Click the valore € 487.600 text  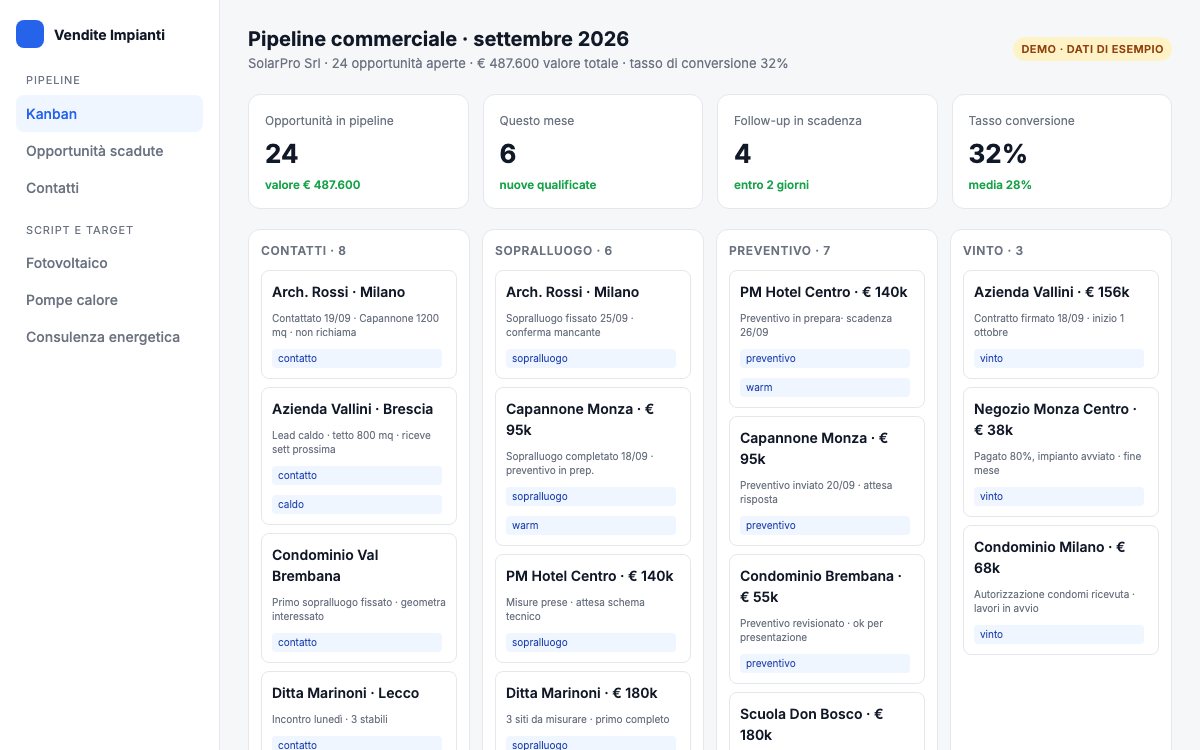click(313, 185)
